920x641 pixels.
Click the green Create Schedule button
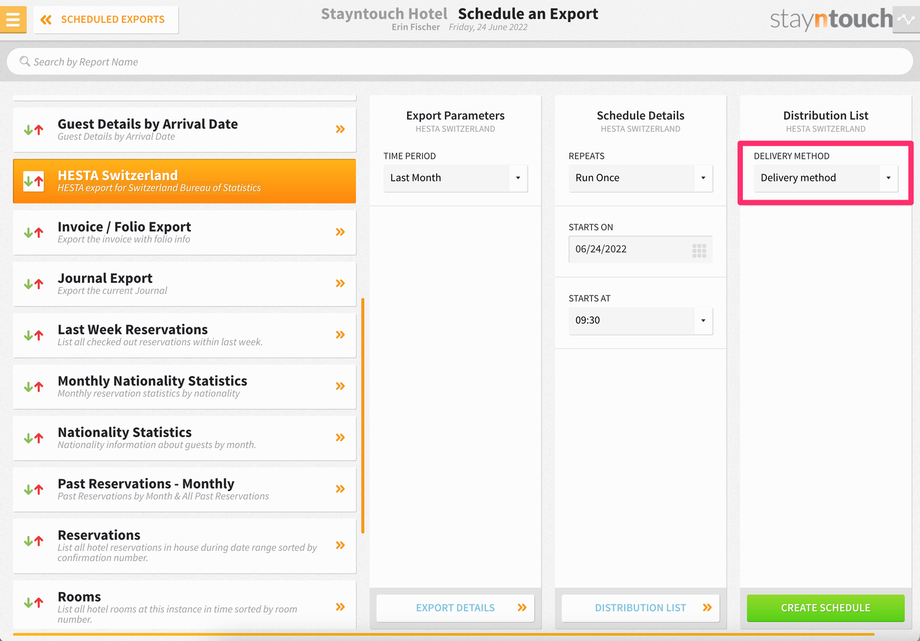(x=826, y=608)
